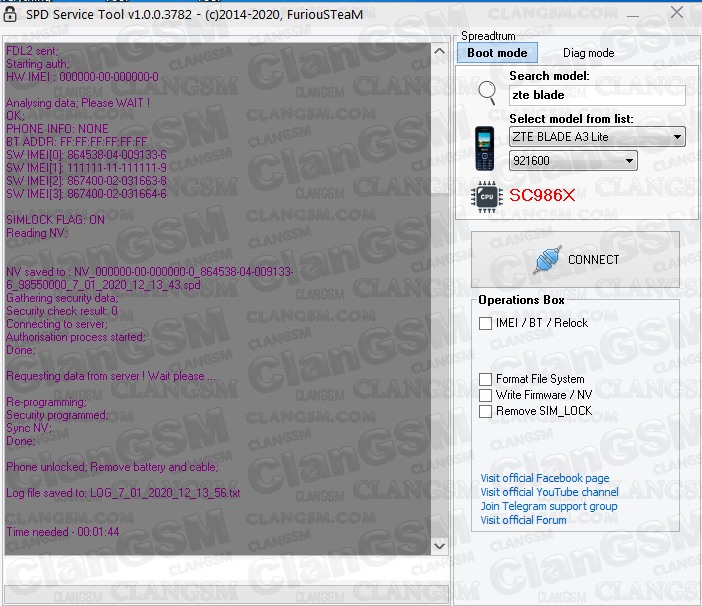Click the padlock icon in title bar
The height and width of the screenshot is (606, 702).
[10, 14]
